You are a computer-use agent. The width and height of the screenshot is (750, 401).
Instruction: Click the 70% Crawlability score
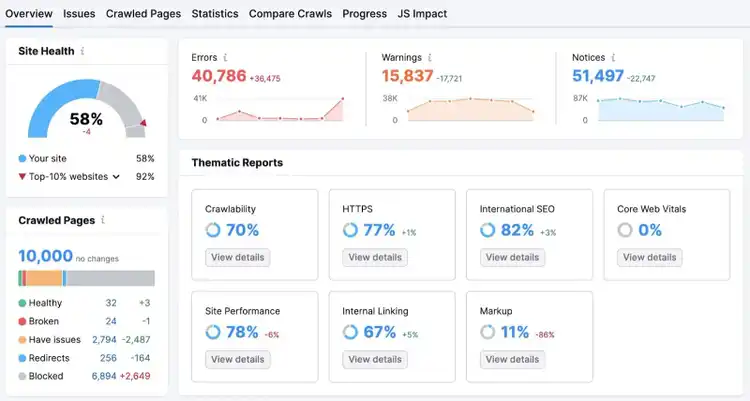(x=243, y=230)
